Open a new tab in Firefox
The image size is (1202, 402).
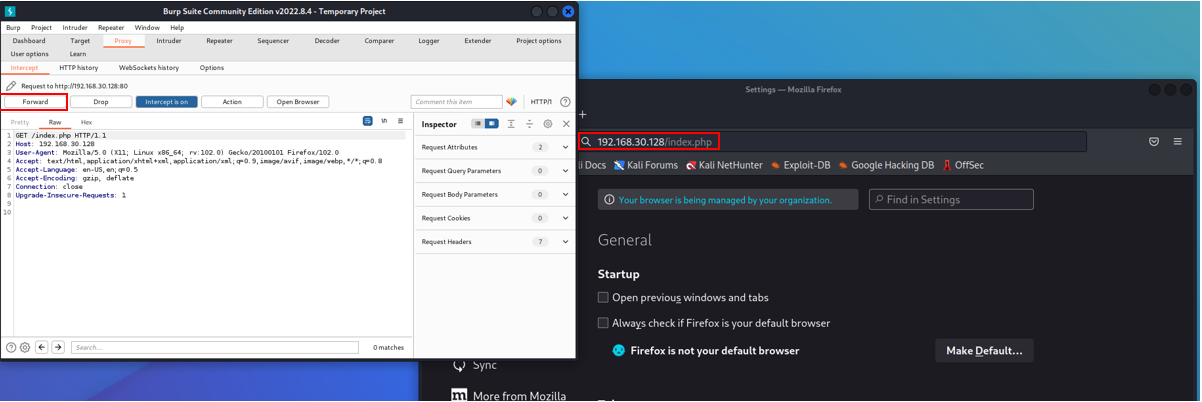[583, 114]
